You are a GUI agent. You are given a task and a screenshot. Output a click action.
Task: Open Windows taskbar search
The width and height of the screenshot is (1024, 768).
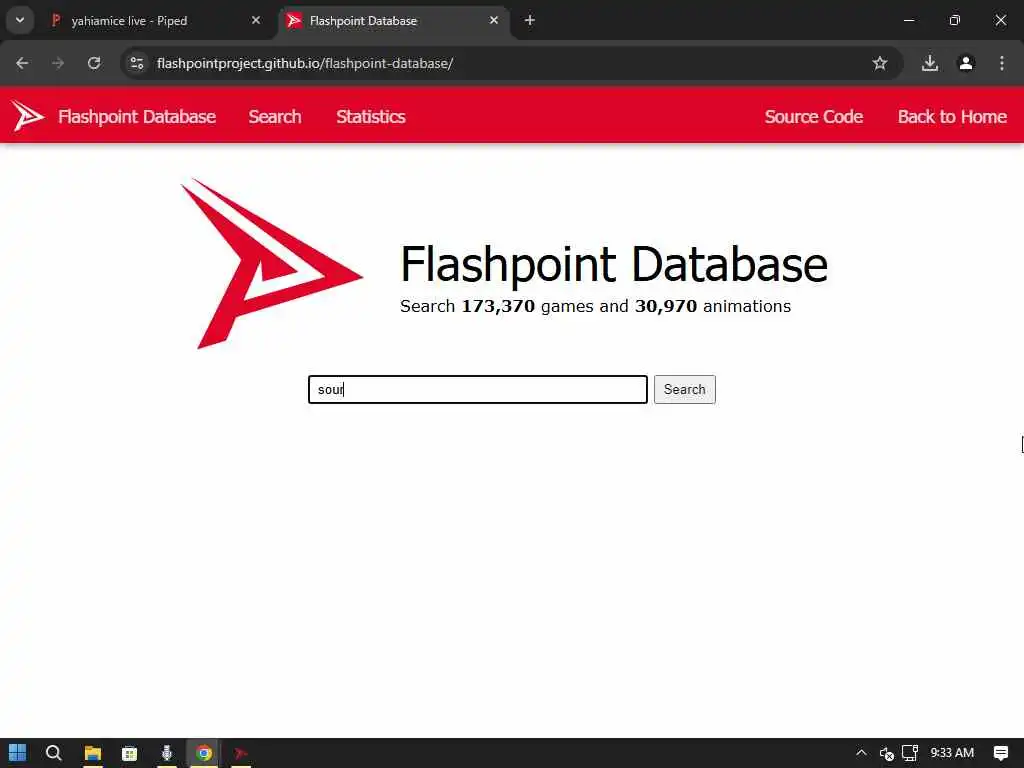[54, 753]
